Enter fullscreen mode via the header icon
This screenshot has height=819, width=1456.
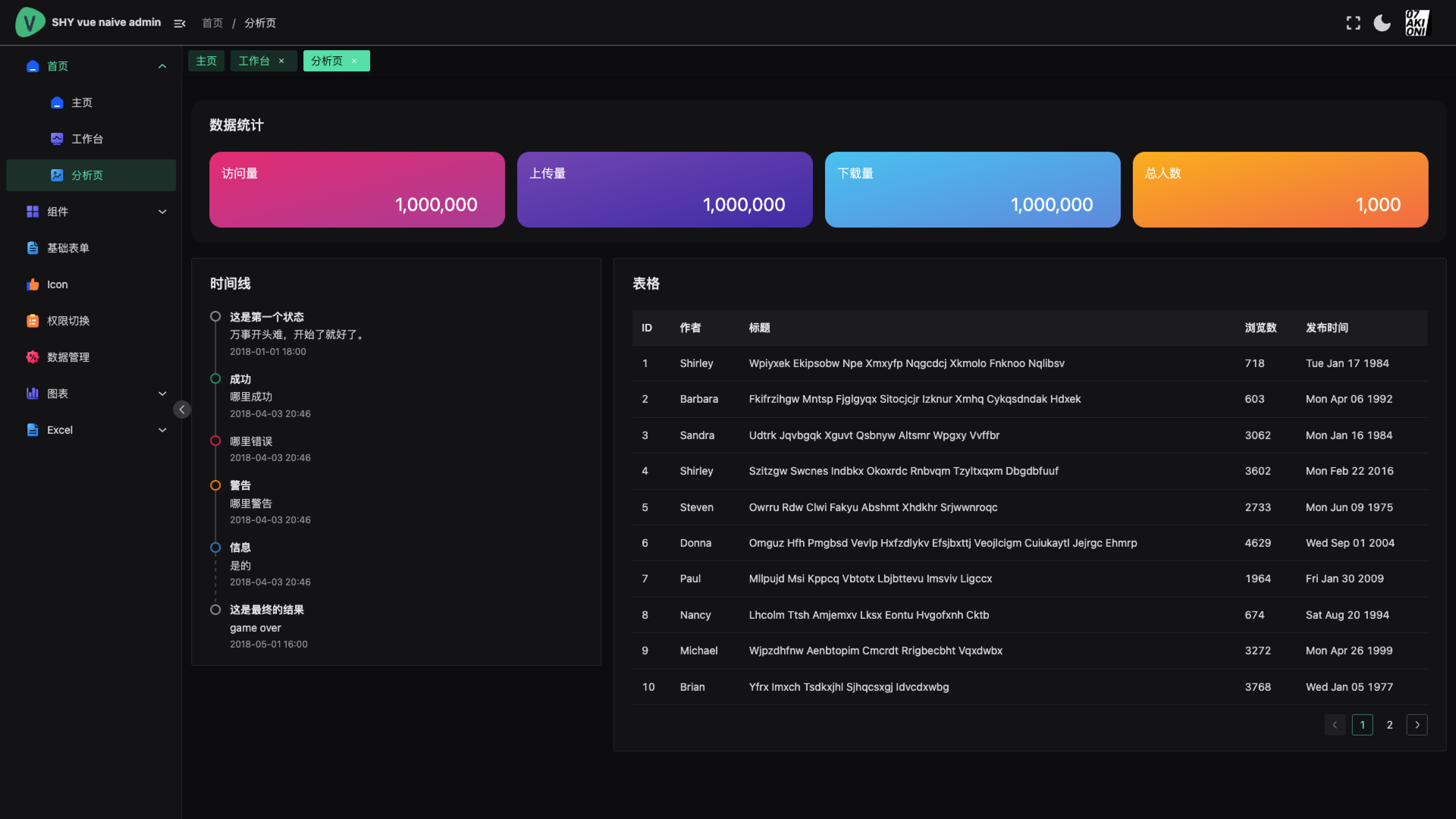(1353, 24)
